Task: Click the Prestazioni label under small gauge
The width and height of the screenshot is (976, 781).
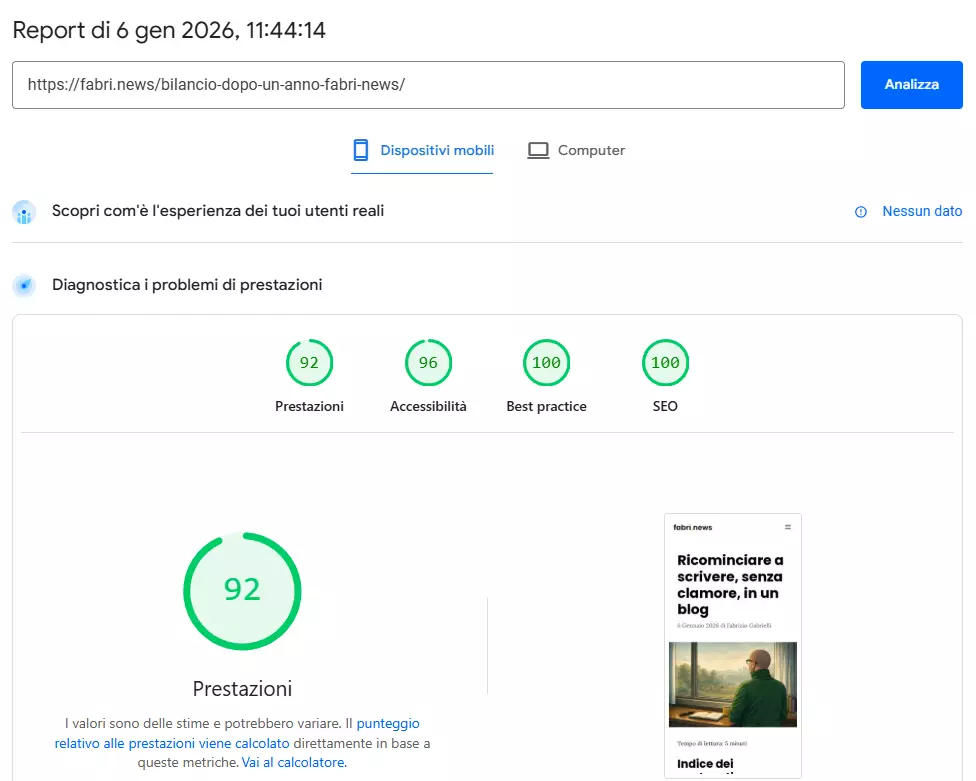Action: point(309,406)
